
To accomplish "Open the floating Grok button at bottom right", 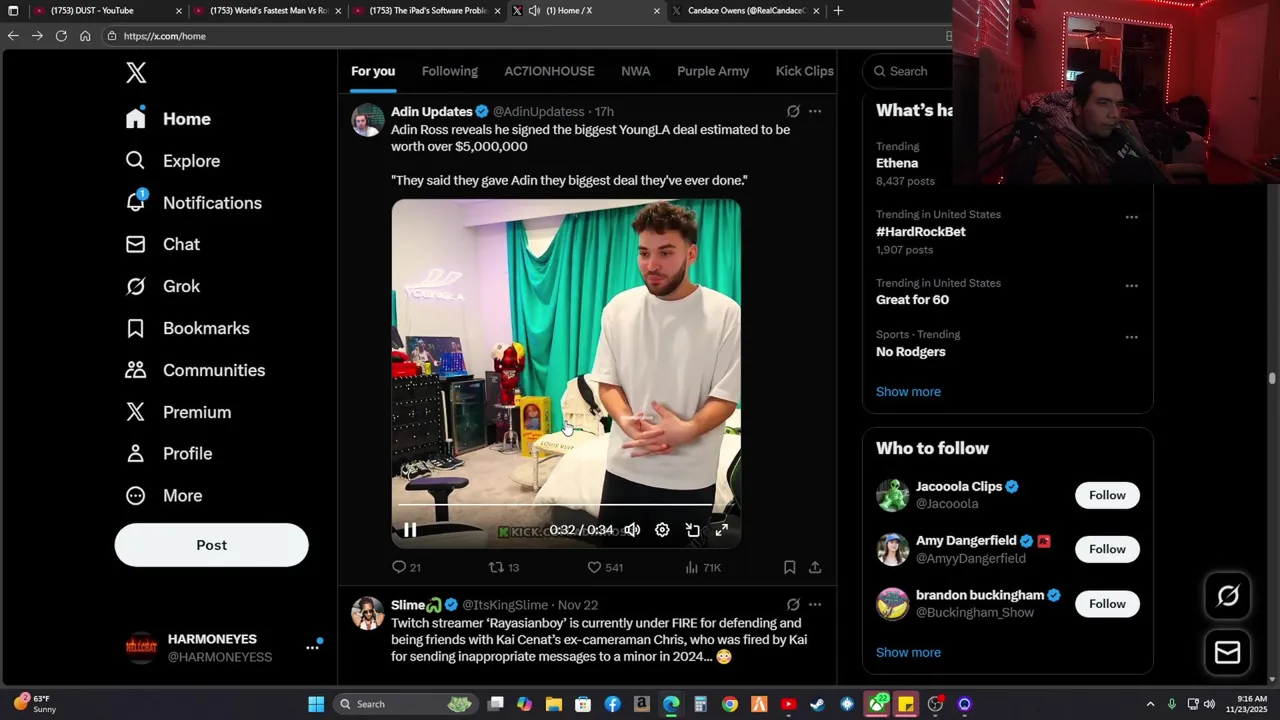I will (1228, 596).
